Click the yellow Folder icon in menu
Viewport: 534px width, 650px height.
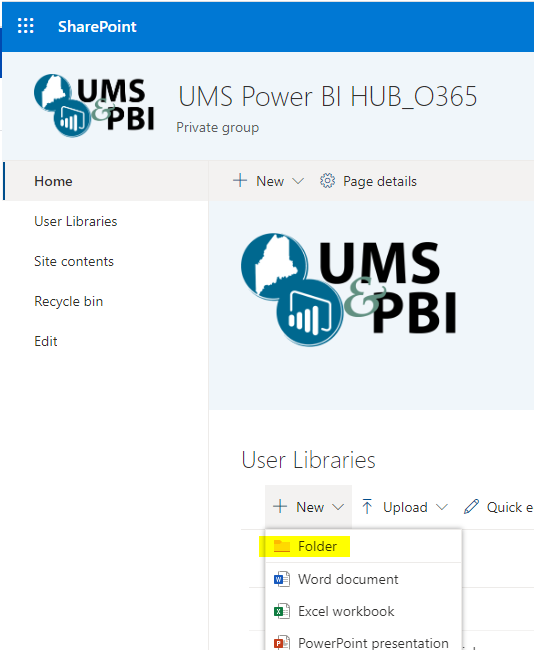(x=282, y=546)
